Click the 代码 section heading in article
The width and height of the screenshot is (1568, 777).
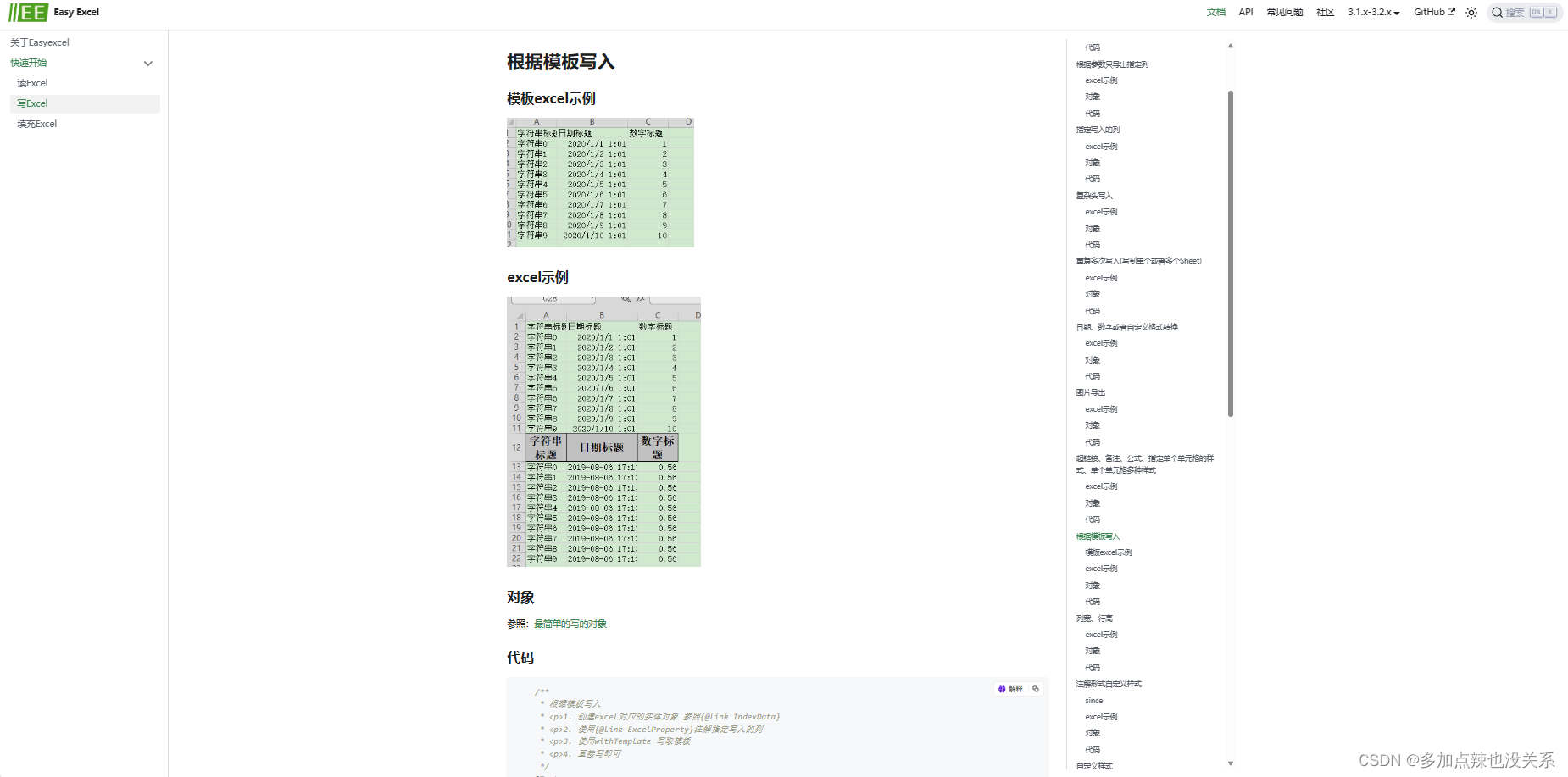click(x=520, y=658)
